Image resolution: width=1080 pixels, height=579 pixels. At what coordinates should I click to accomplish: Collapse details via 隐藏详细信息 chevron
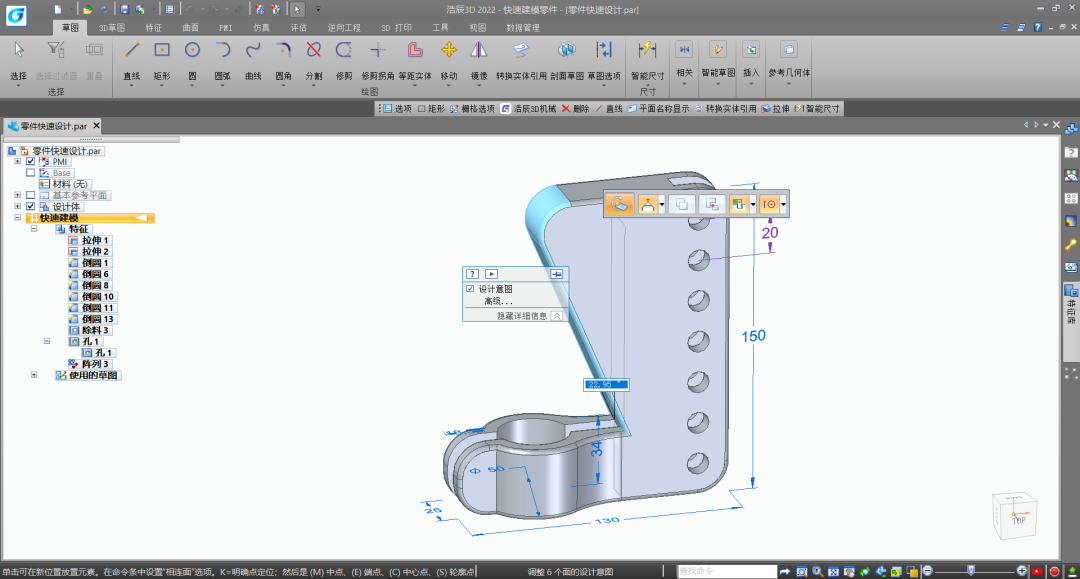pos(556,315)
